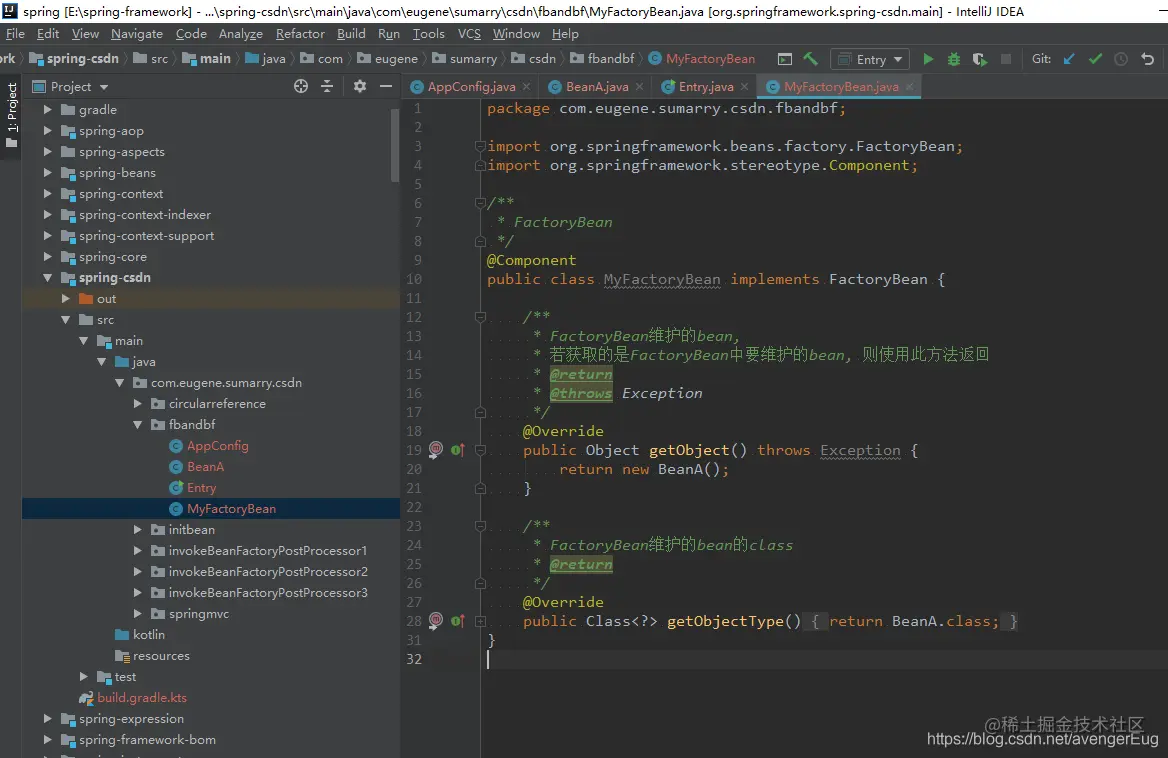This screenshot has width=1168, height=758.
Task: Open the Build menu
Action: click(351, 34)
